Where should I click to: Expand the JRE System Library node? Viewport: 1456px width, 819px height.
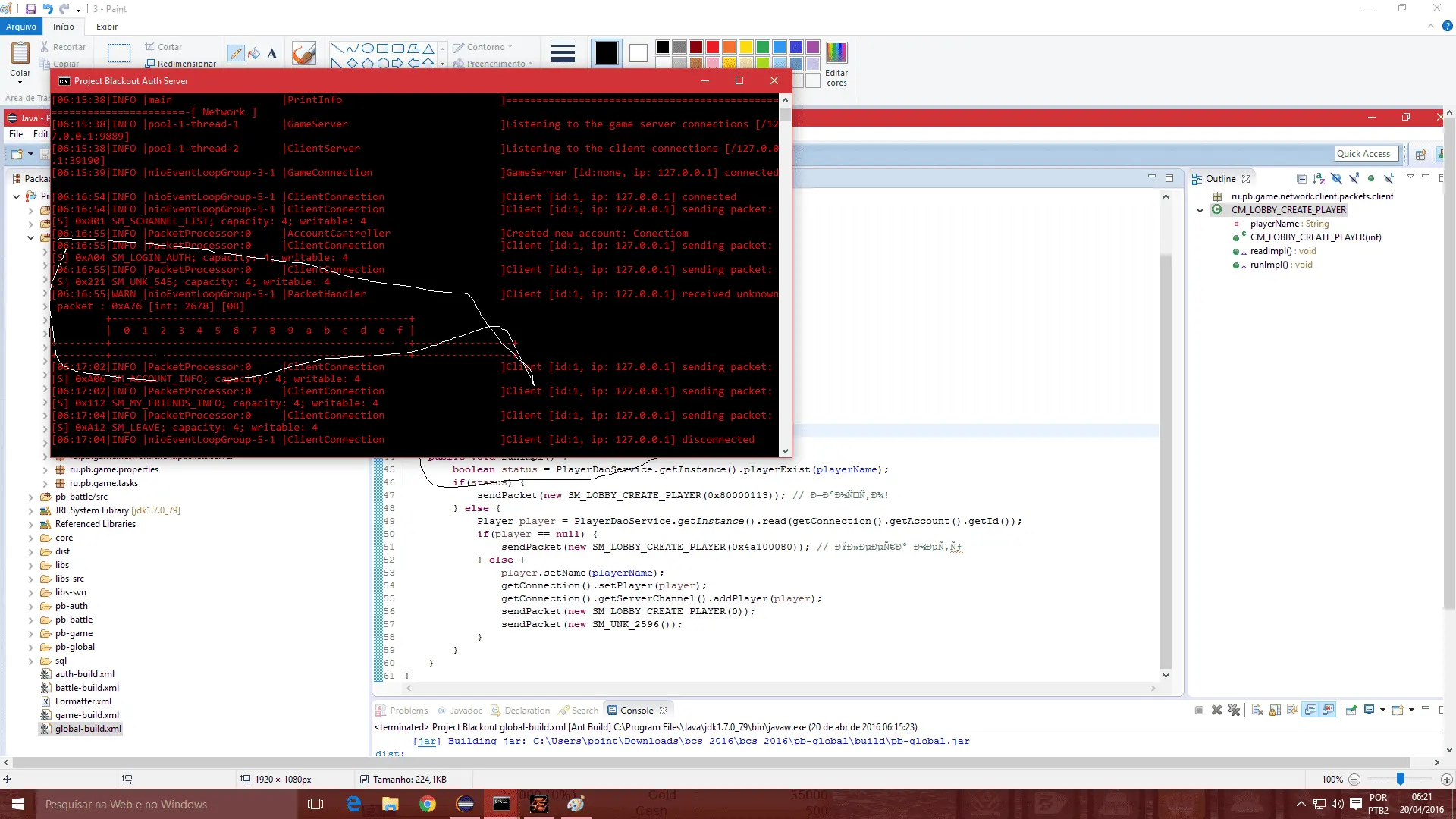point(31,510)
